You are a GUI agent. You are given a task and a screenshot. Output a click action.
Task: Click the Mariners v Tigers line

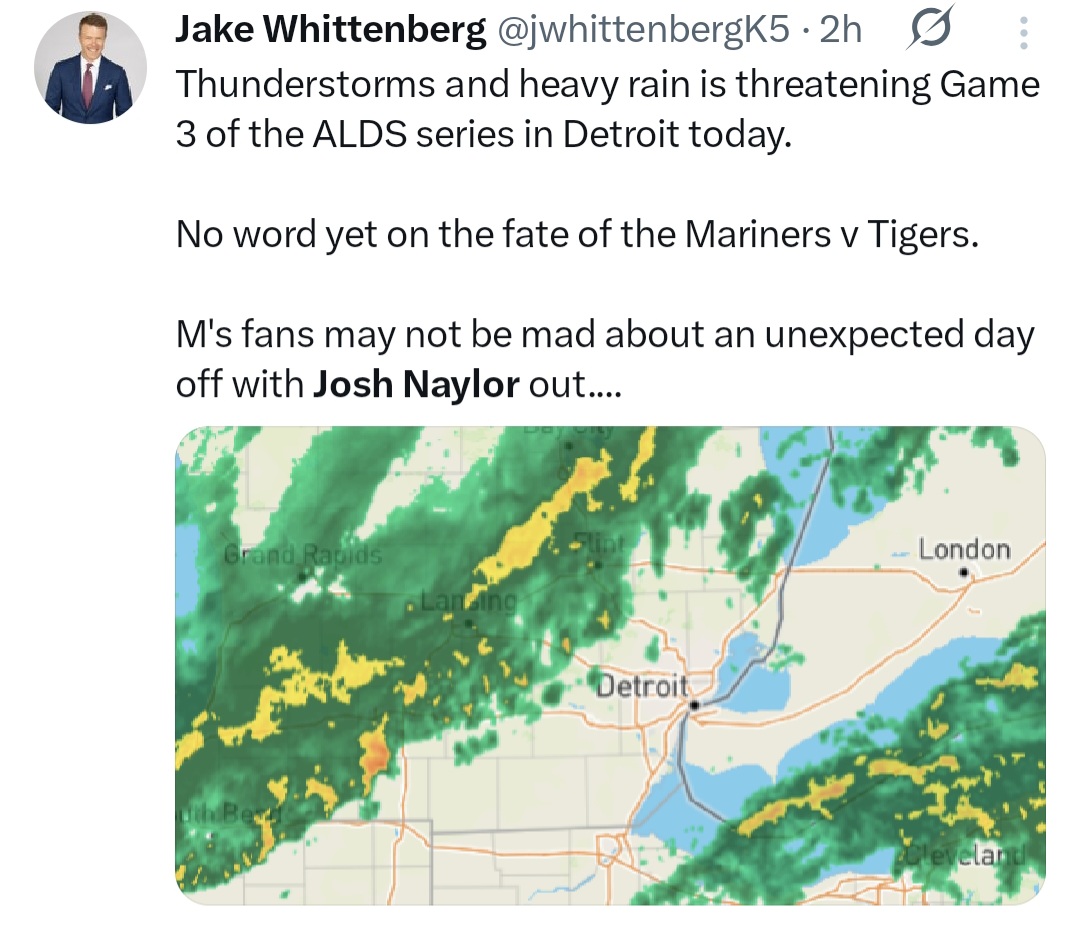pyautogui.click(x=576, y=235)
